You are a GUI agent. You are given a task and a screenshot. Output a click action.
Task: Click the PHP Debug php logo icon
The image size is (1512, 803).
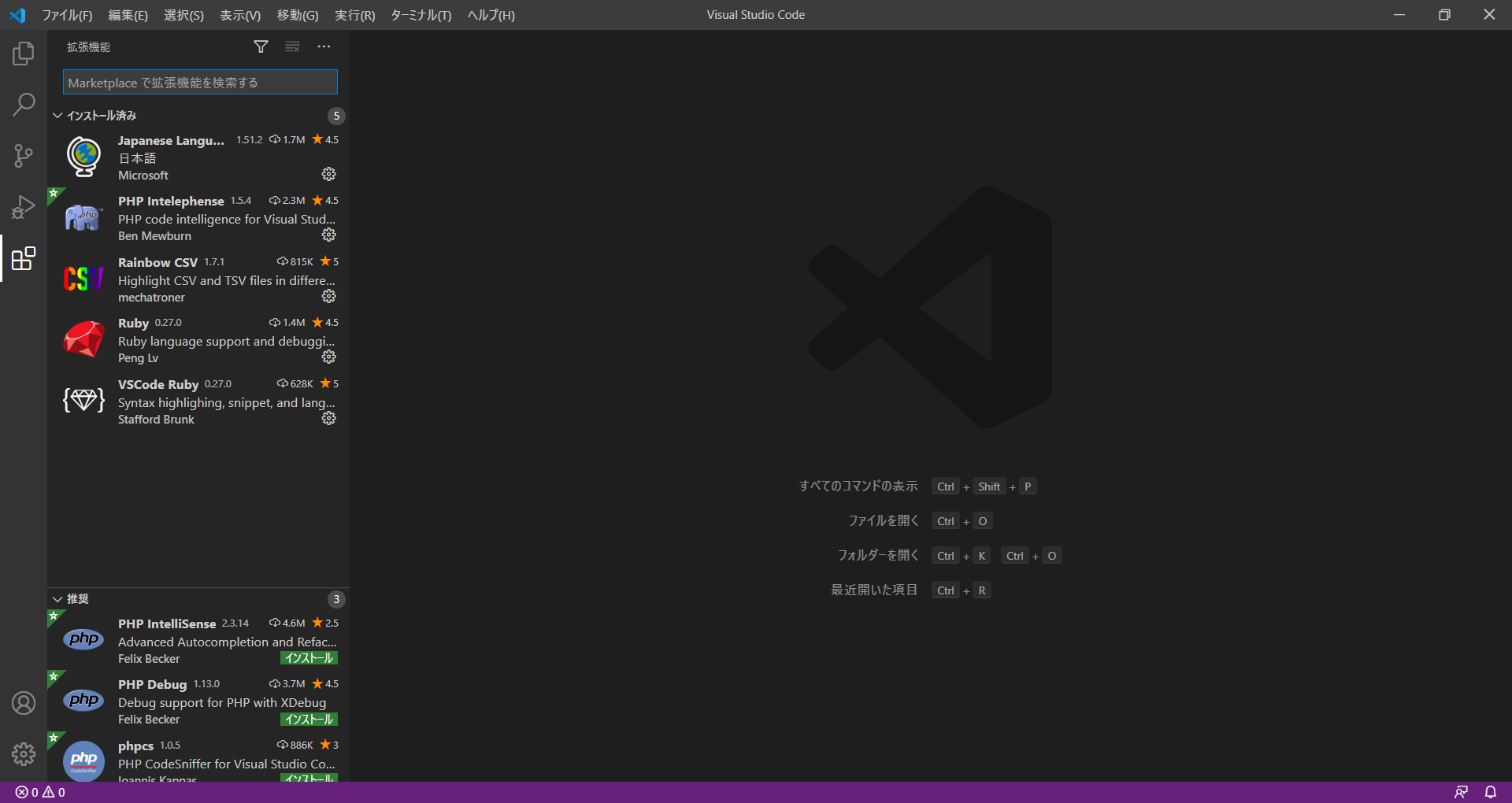(x=83, y=700)
